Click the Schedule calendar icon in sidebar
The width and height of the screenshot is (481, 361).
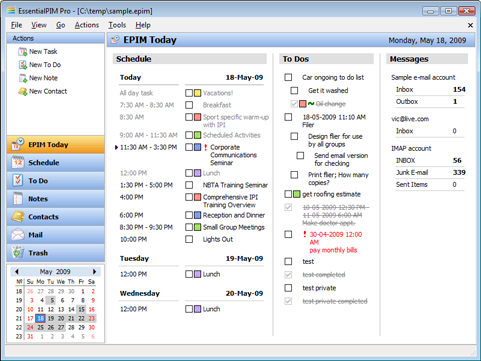coord(18,163)
